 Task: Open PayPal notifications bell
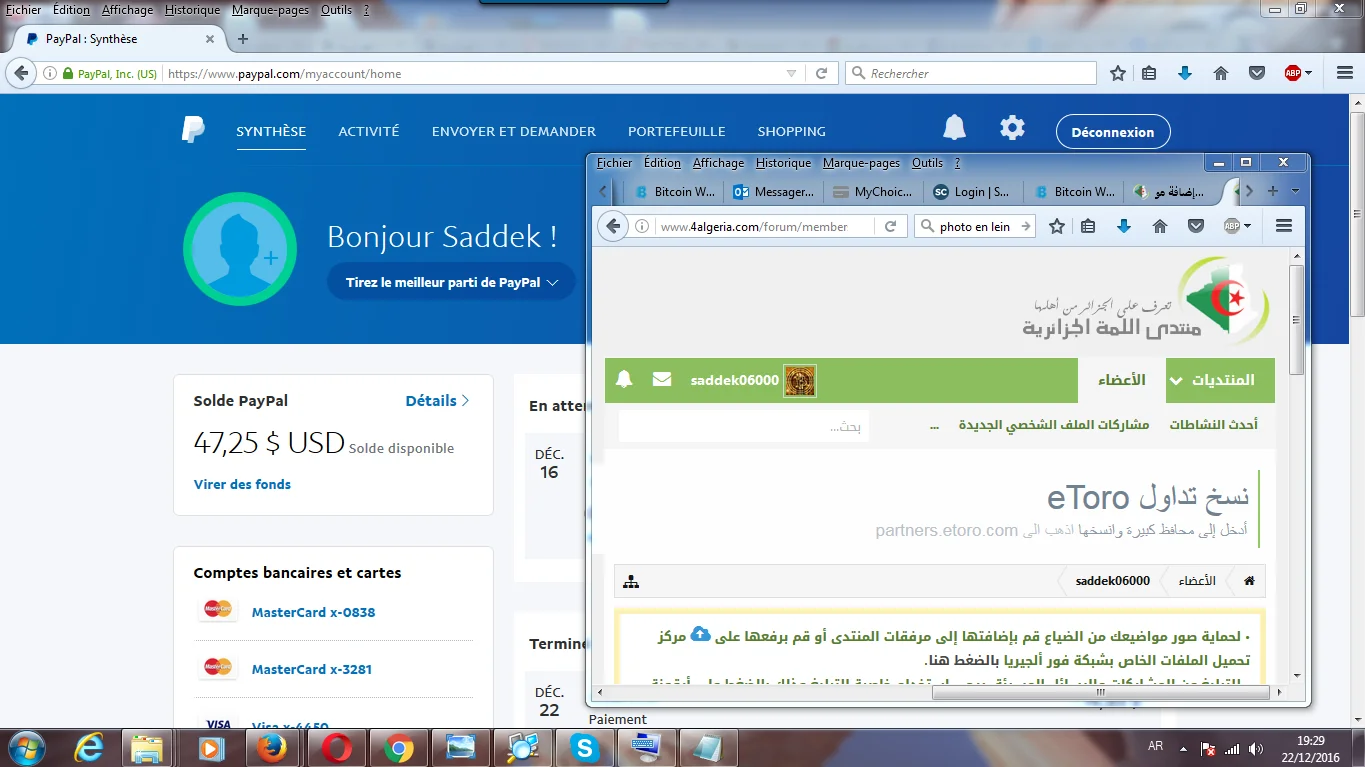(x=954, y=129)
